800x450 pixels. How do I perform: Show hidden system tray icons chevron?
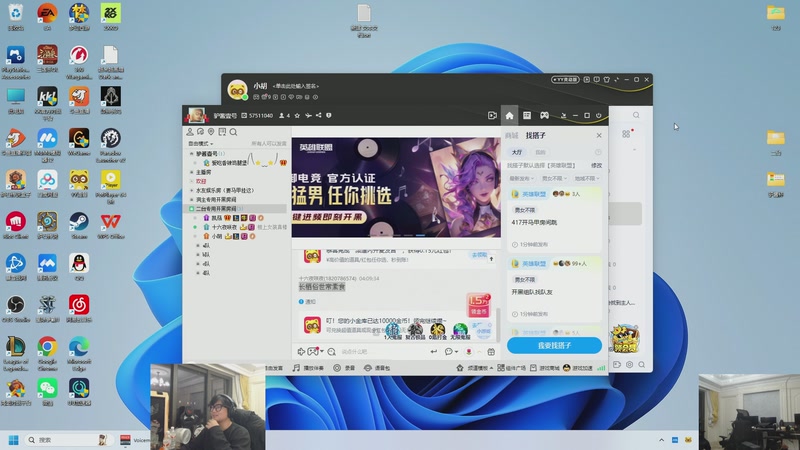tap(661, 440)
